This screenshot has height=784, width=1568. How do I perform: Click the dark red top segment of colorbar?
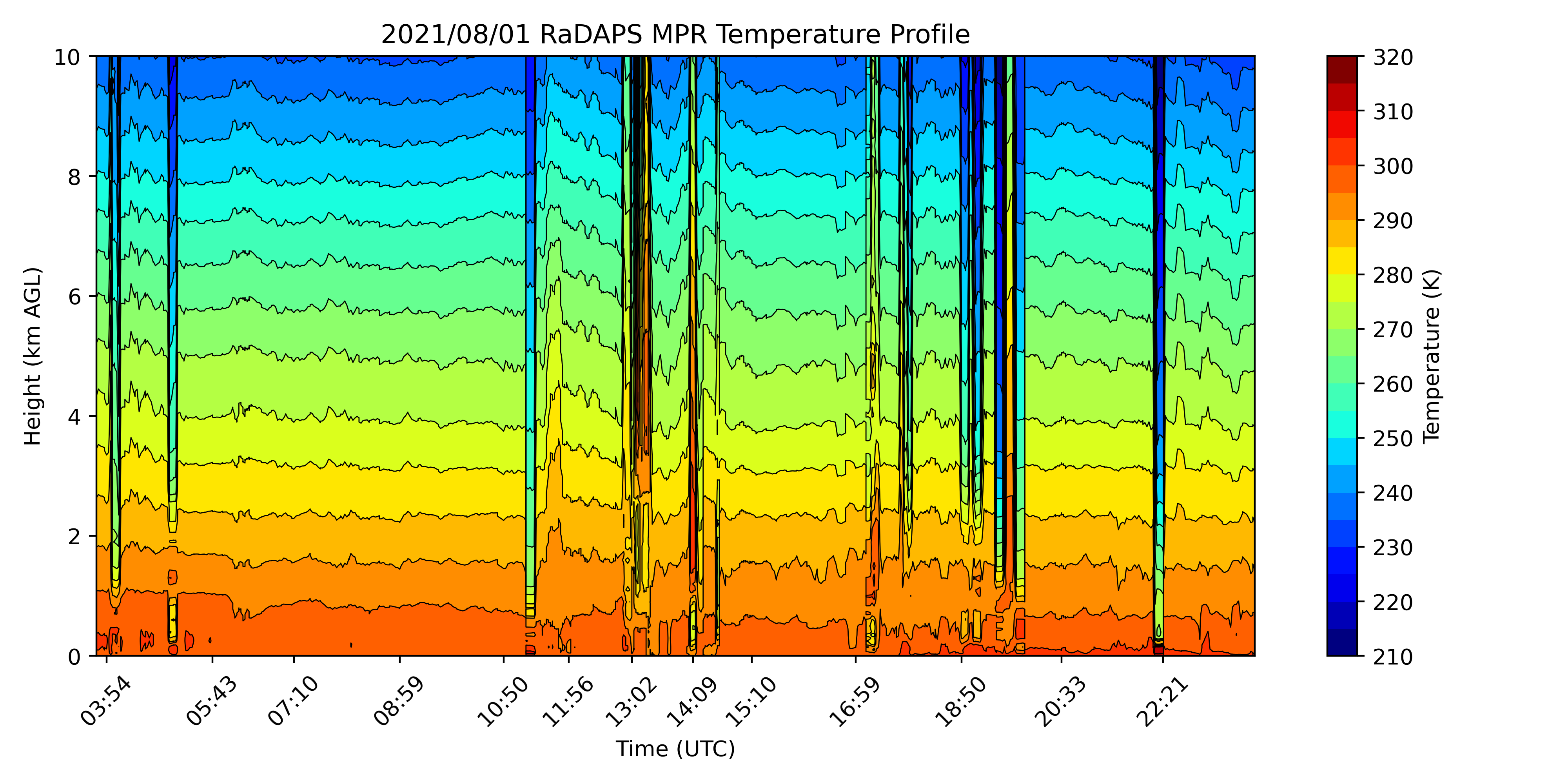click(1342, 69)
